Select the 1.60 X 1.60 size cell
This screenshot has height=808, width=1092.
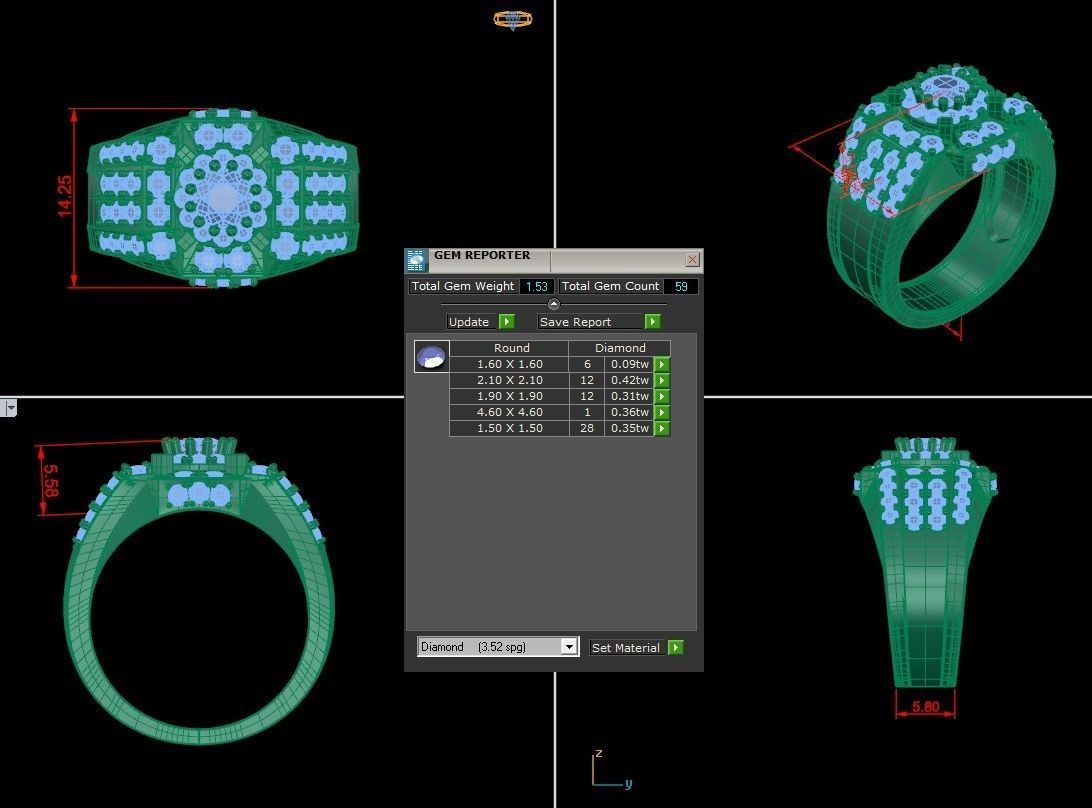(510, 364)
